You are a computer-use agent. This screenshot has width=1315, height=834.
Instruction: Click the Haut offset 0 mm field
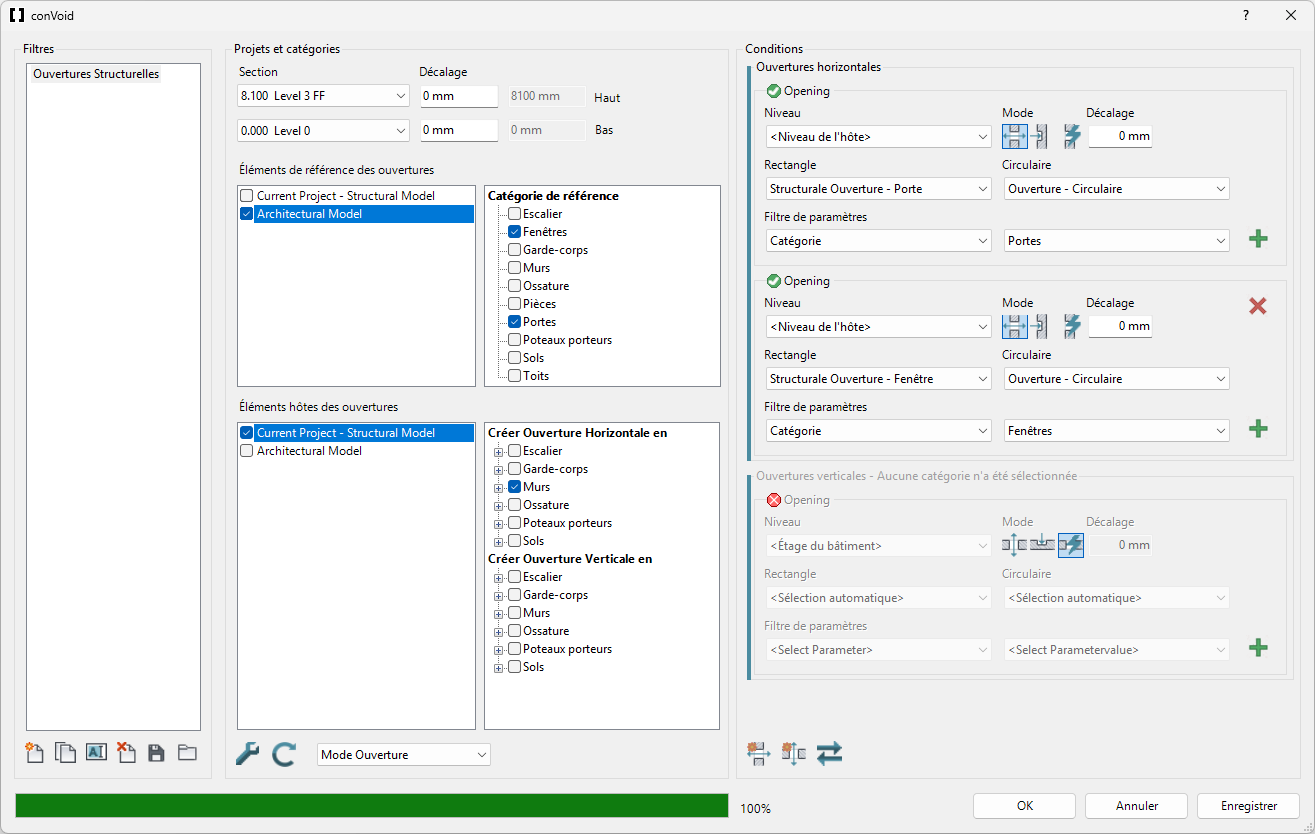[x=459, y=96]
